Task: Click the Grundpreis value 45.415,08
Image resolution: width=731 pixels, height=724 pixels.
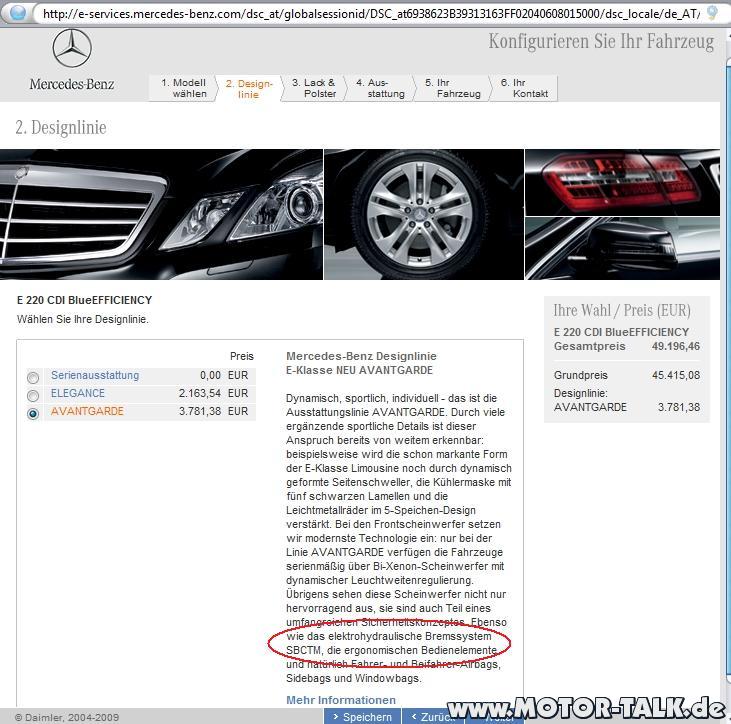Action: [x=676, y=375]
